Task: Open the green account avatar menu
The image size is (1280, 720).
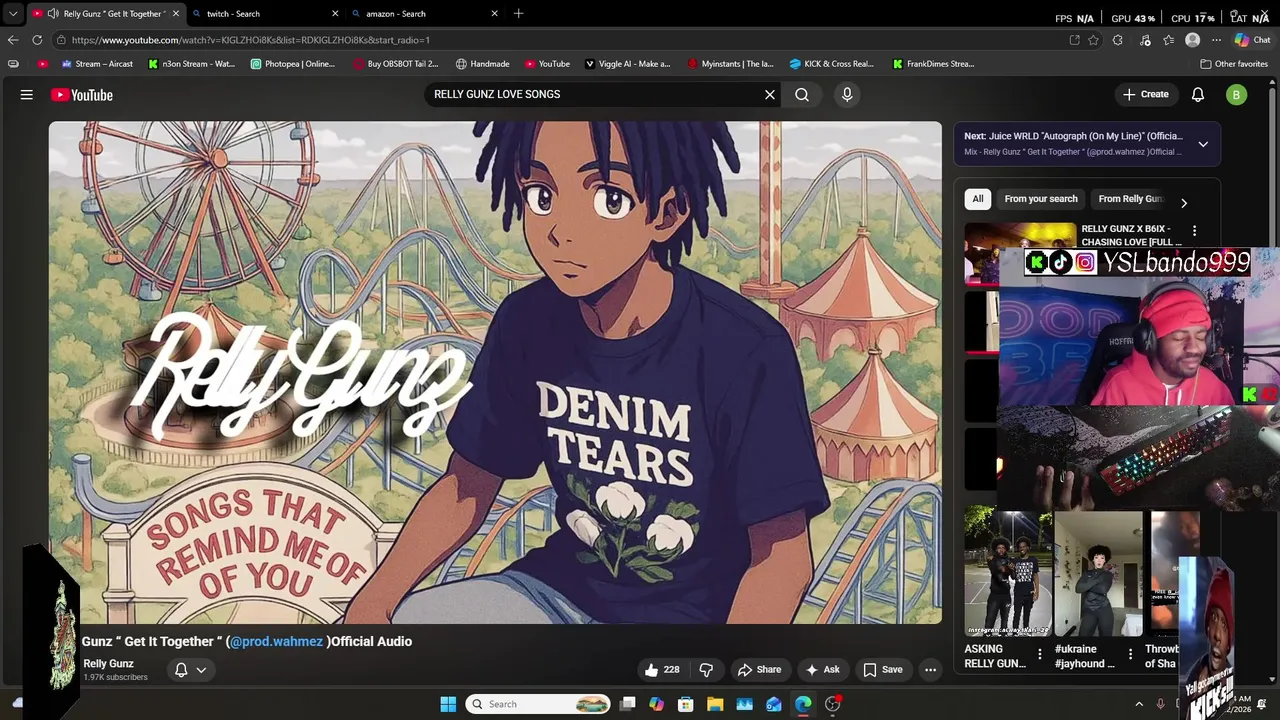Action: [1237, 95]
